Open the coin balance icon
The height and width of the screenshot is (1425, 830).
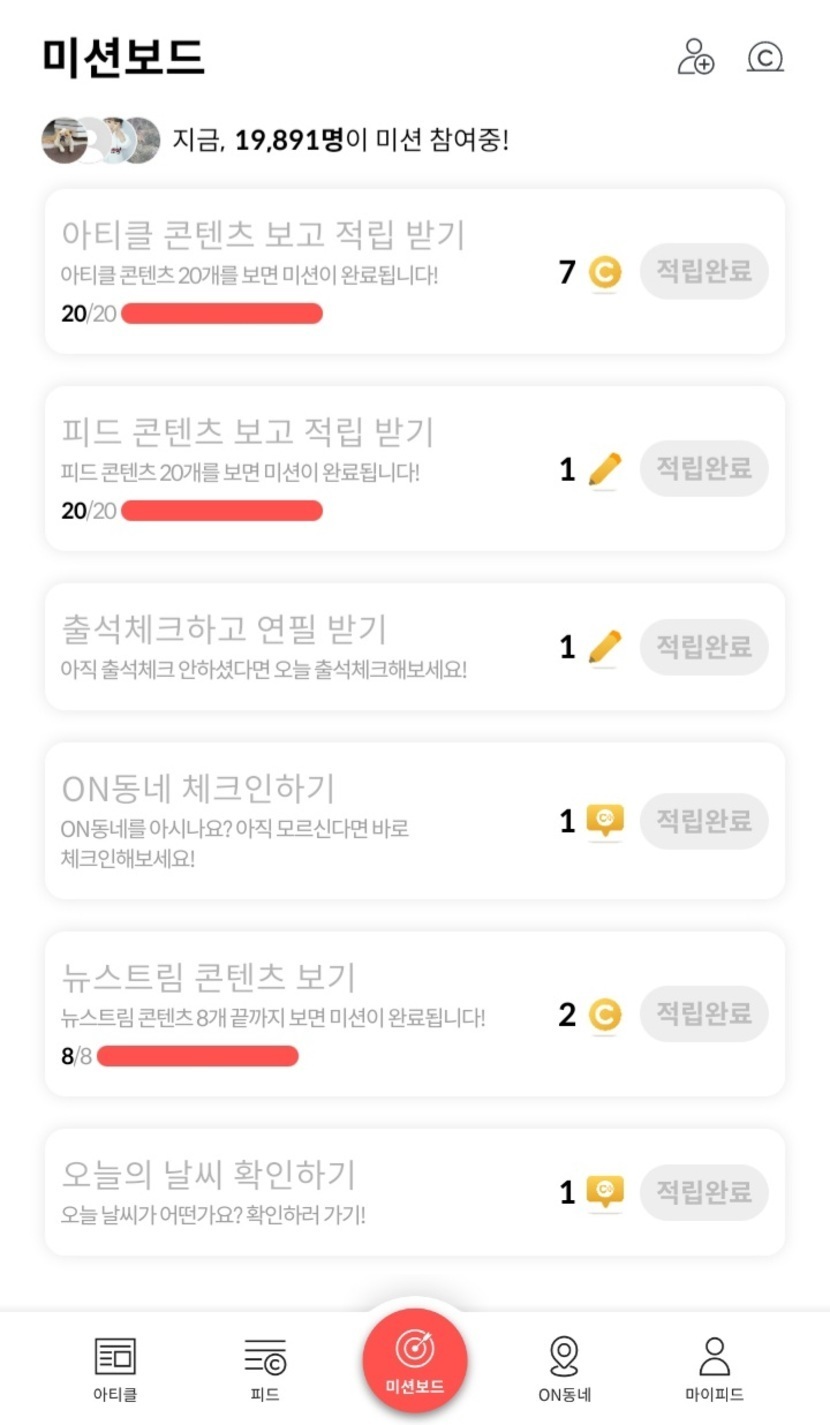click(765, 57)
